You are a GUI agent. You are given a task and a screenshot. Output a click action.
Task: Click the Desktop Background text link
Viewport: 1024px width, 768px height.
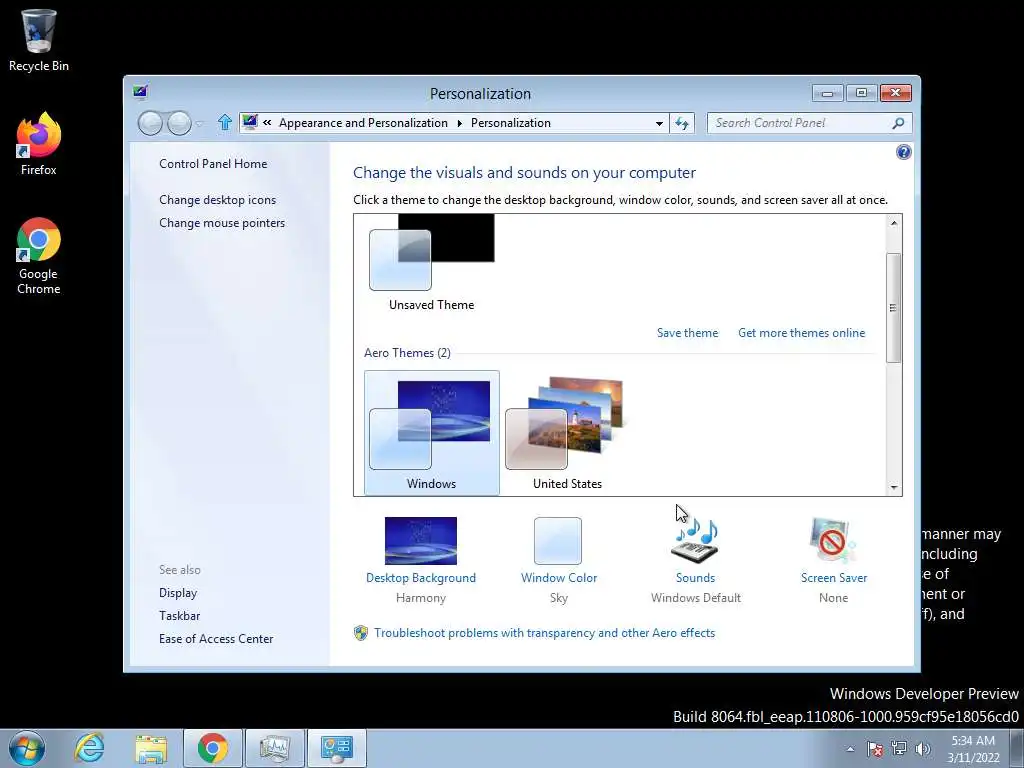click(421, 578)
